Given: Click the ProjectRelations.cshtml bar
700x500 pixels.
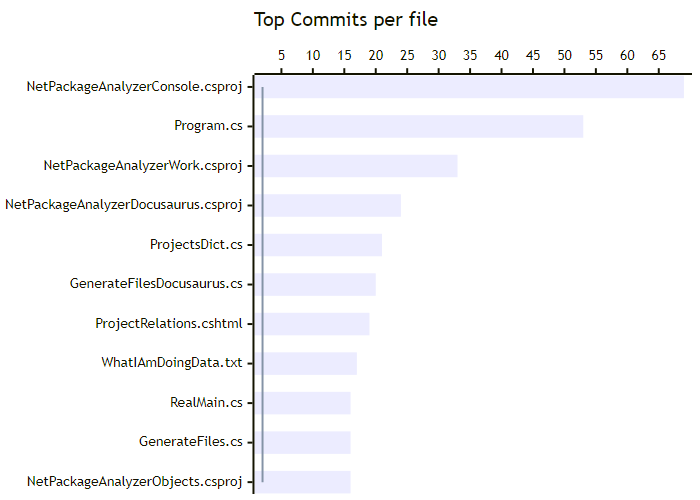Looking at the screenshot, I should [311, 324].
